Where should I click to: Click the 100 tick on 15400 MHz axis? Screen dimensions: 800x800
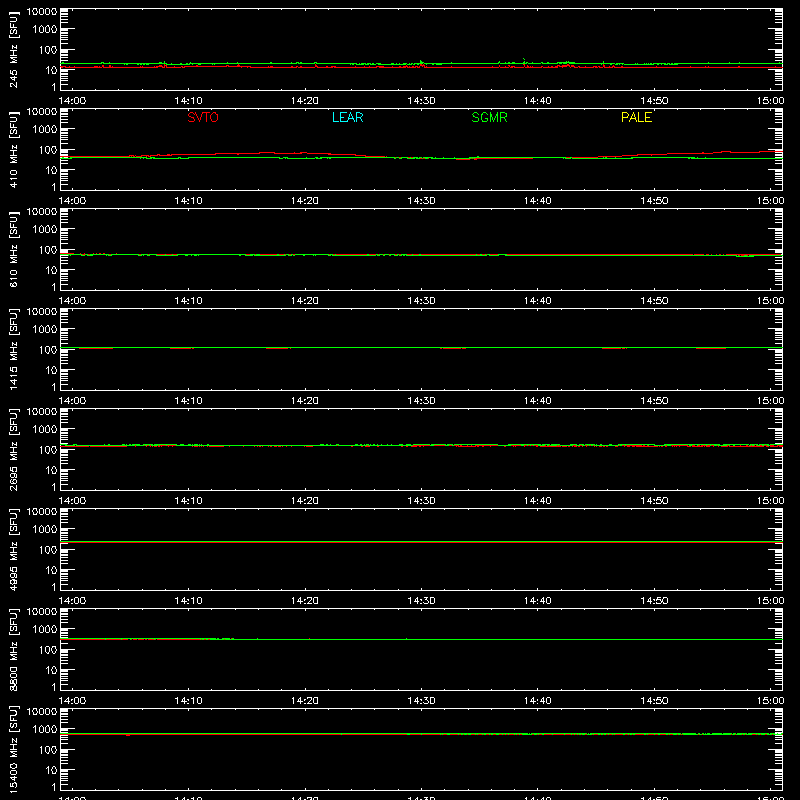point(48,750)
